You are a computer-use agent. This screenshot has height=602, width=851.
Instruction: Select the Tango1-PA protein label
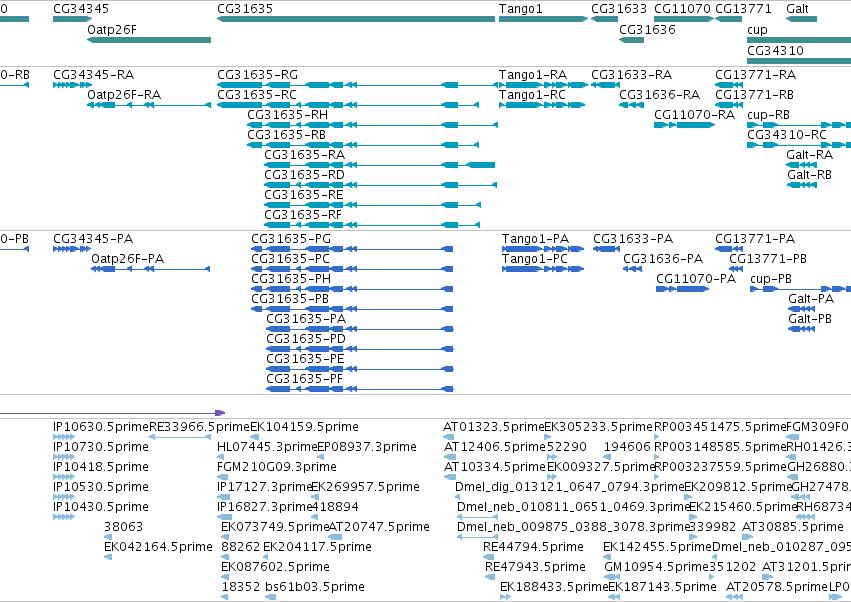coord(535,239)
